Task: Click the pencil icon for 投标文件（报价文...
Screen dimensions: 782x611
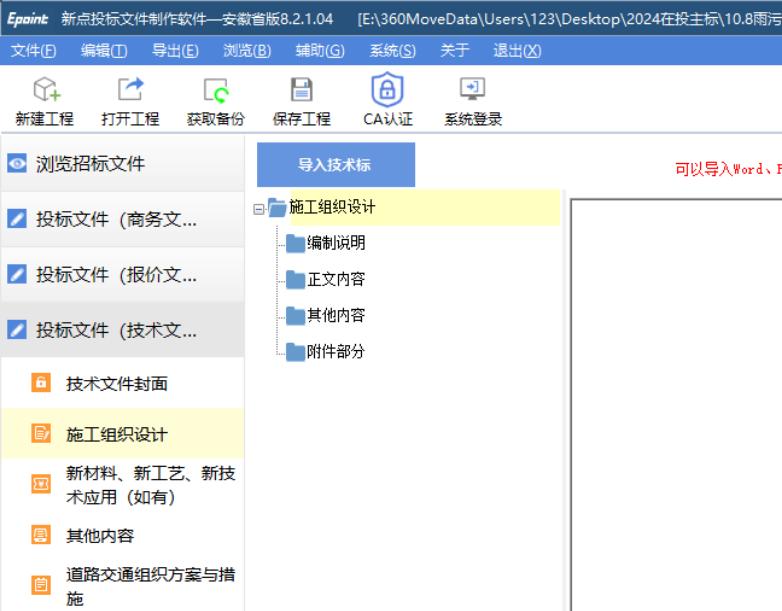Action: click(x=17, y=274)
